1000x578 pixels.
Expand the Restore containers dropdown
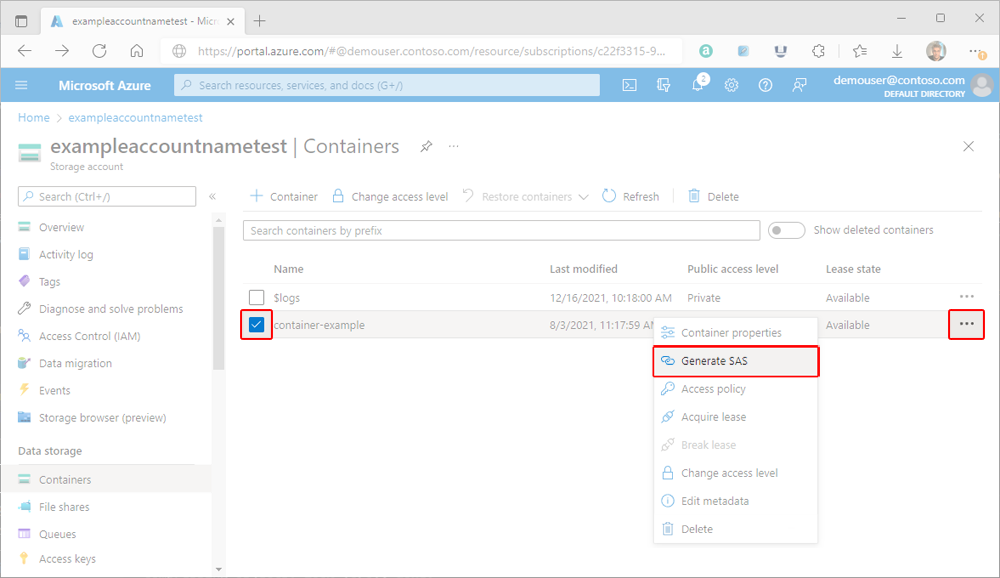[x=525, y=196]
